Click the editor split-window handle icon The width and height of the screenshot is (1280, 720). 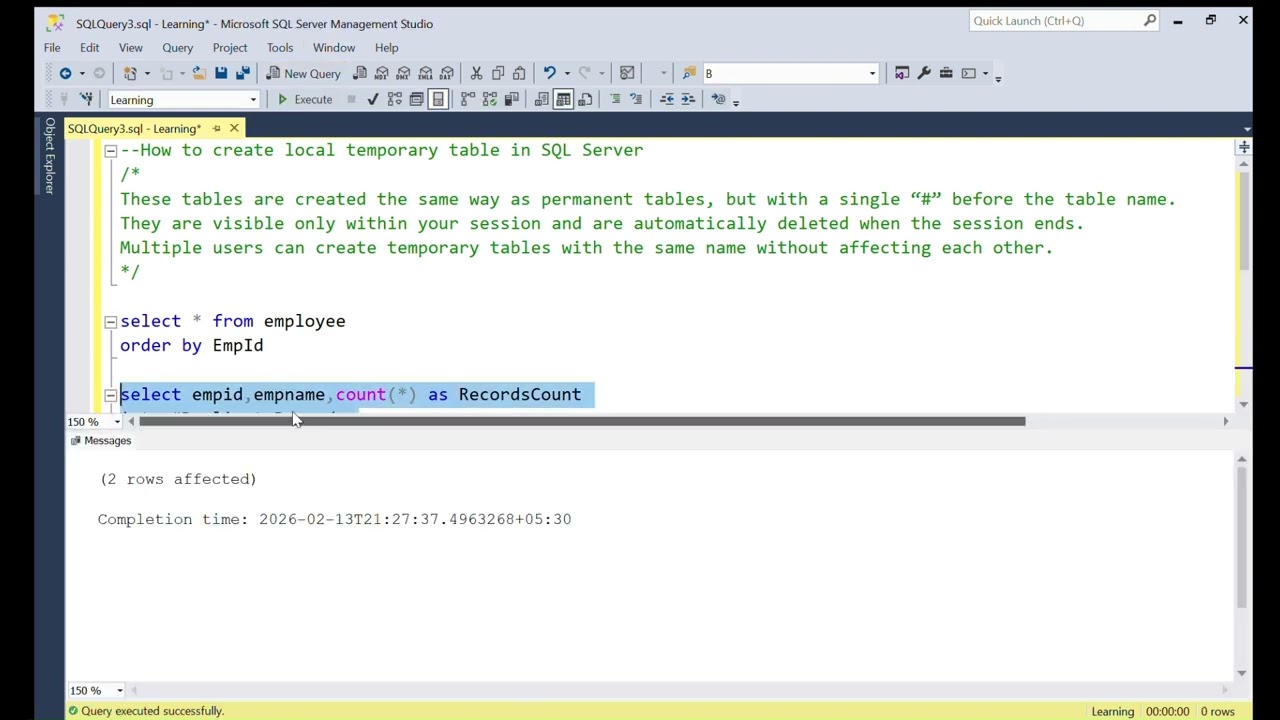click(1244, 147)
